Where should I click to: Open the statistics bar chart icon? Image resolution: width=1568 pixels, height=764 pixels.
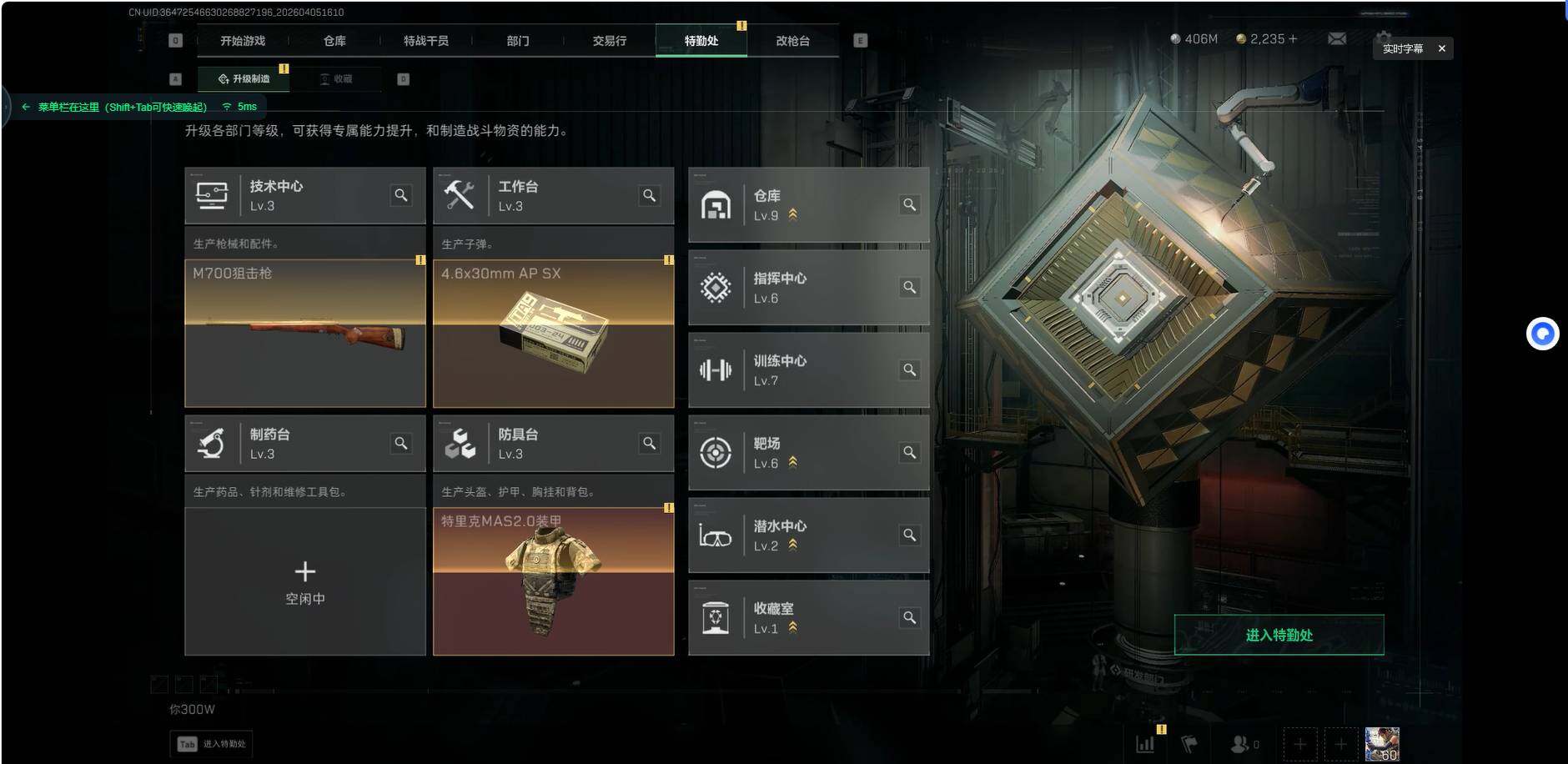[x=1145, y=743]
